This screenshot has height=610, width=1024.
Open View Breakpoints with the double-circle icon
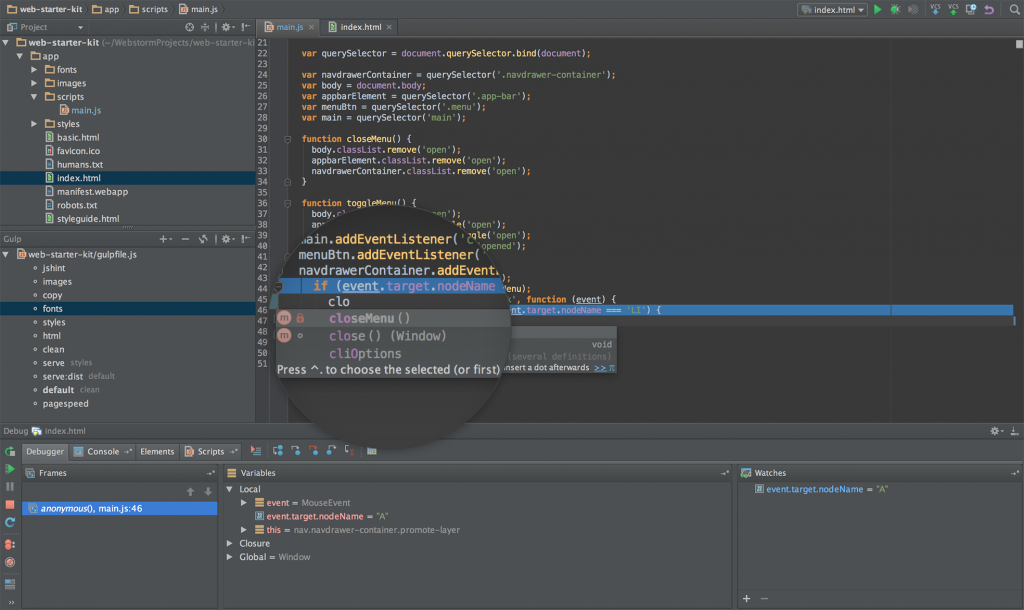pyautogui.click(x=9, y=545)
